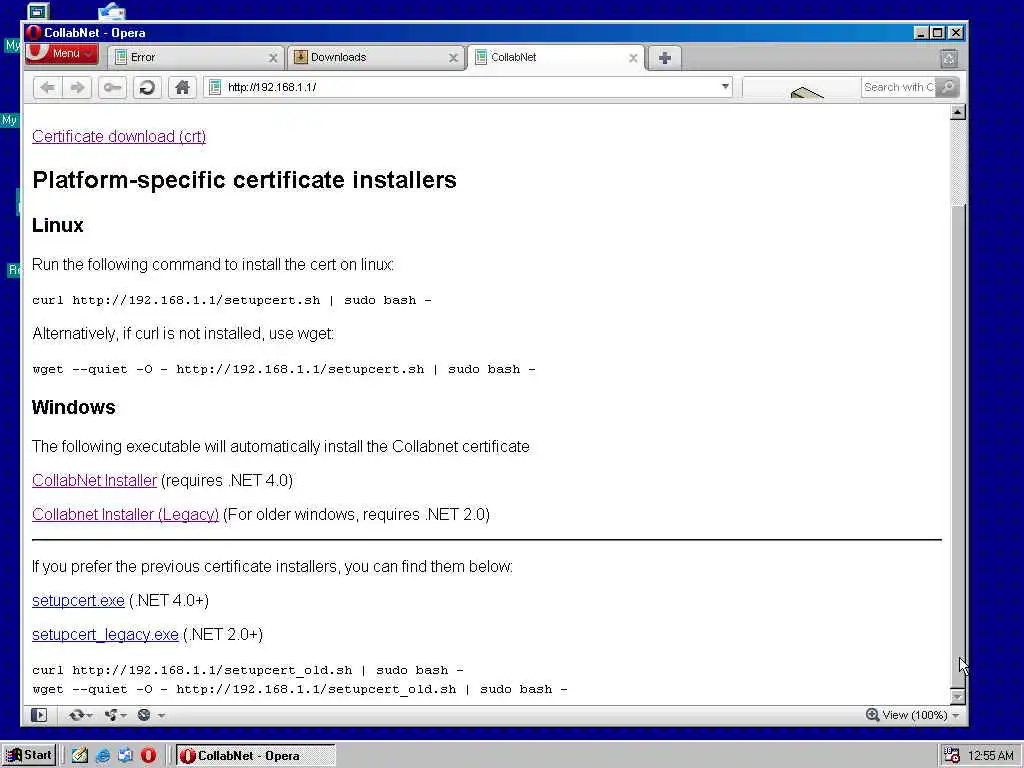The height and width of the screenshot is (768, 1024).
Task: Close the Error tab
Action: 273,58
